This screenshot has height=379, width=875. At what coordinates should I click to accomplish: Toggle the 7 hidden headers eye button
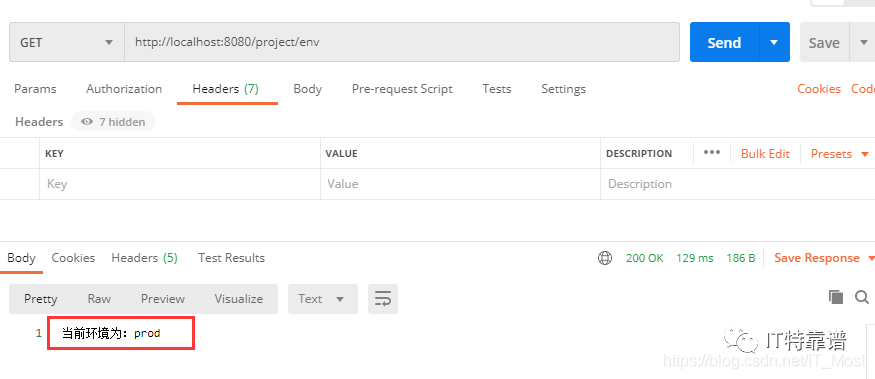click(113, 122)
